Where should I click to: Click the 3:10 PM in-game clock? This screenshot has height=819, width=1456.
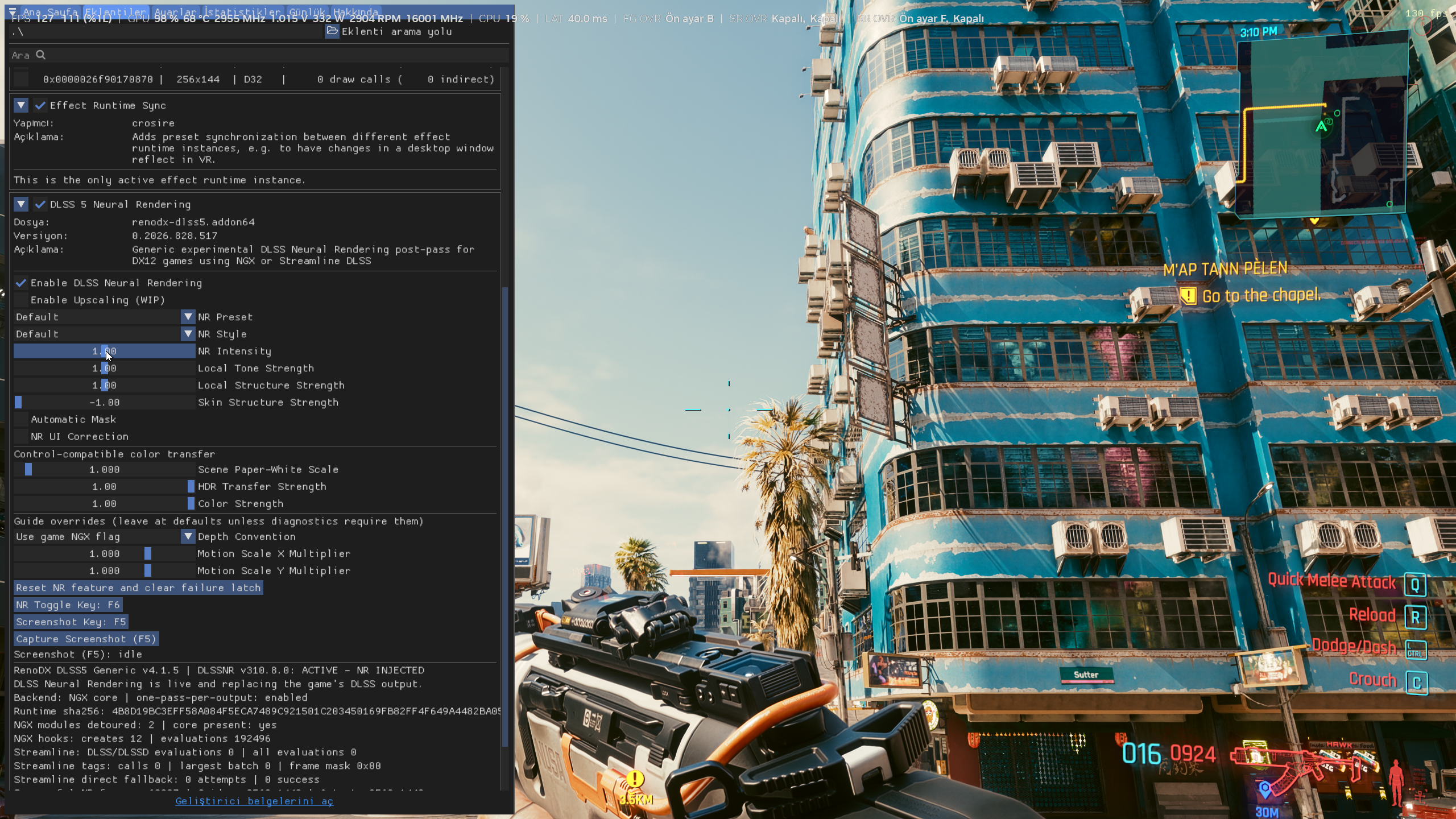pyautogui.click(x=1259, y=32)
